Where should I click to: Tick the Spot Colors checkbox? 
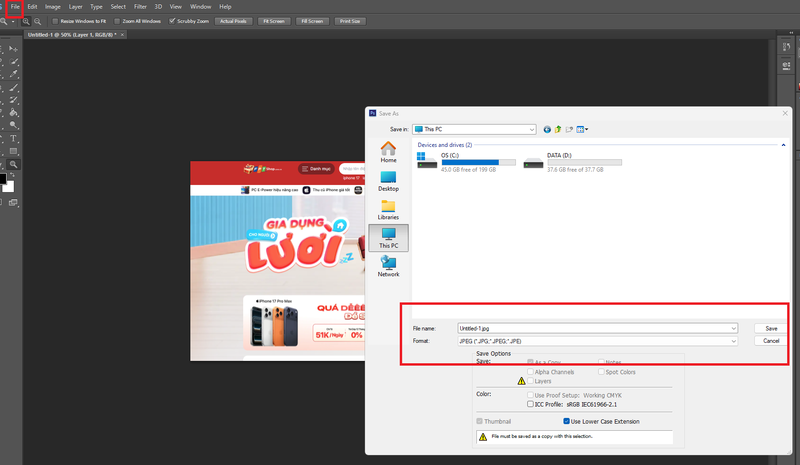point(601,372)
